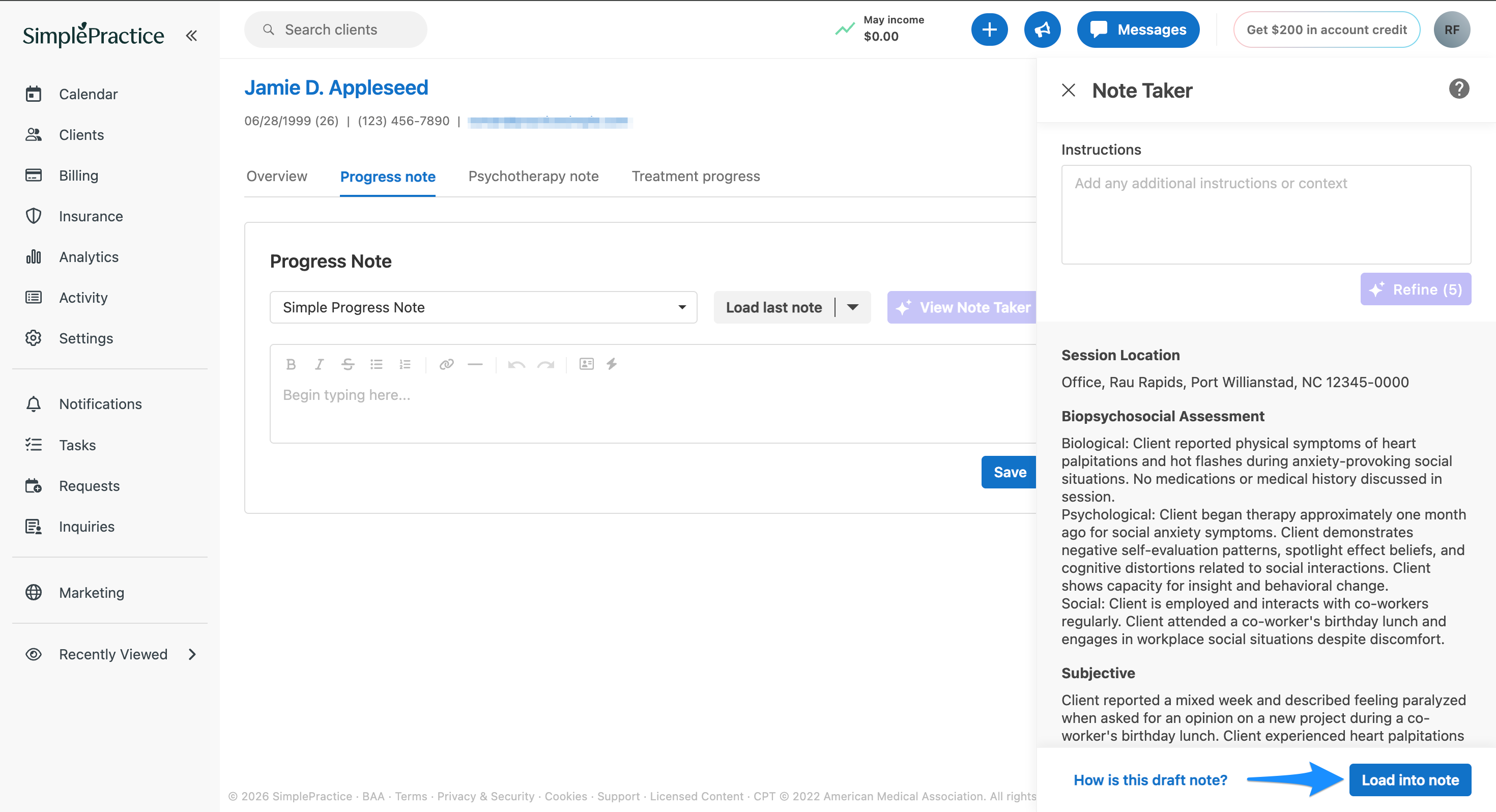Viewport: 1496px width, 812px height.
Task: Select the Progress note tab
Action: coord(387,177)
